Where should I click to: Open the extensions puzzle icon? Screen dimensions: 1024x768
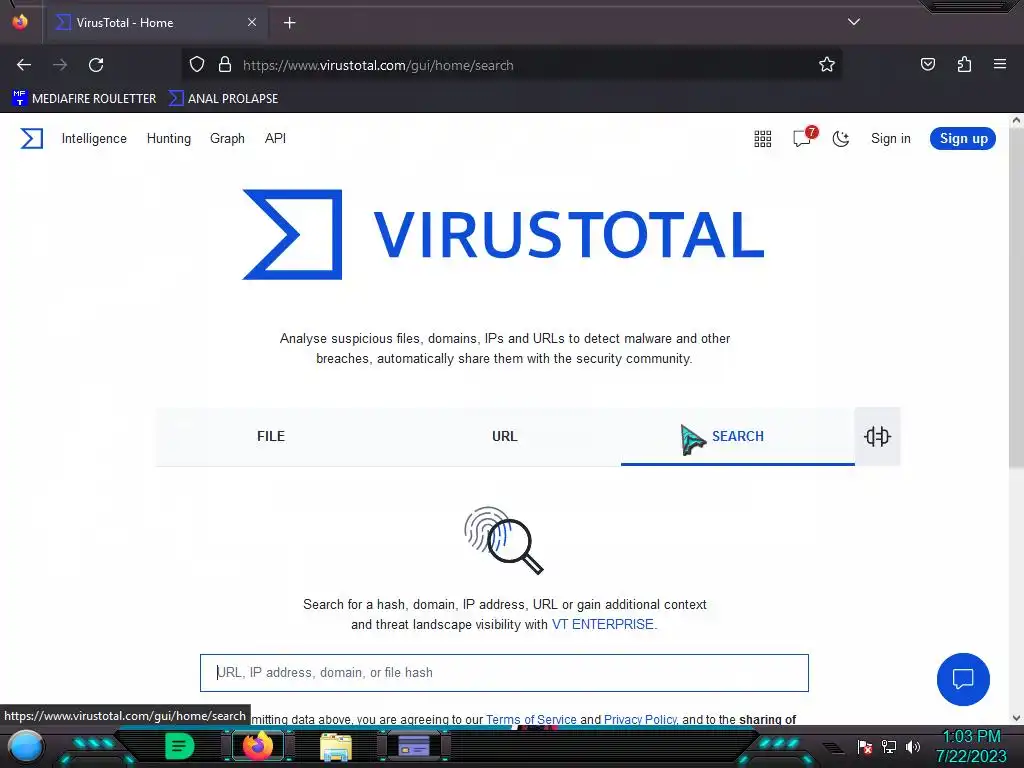964,64
